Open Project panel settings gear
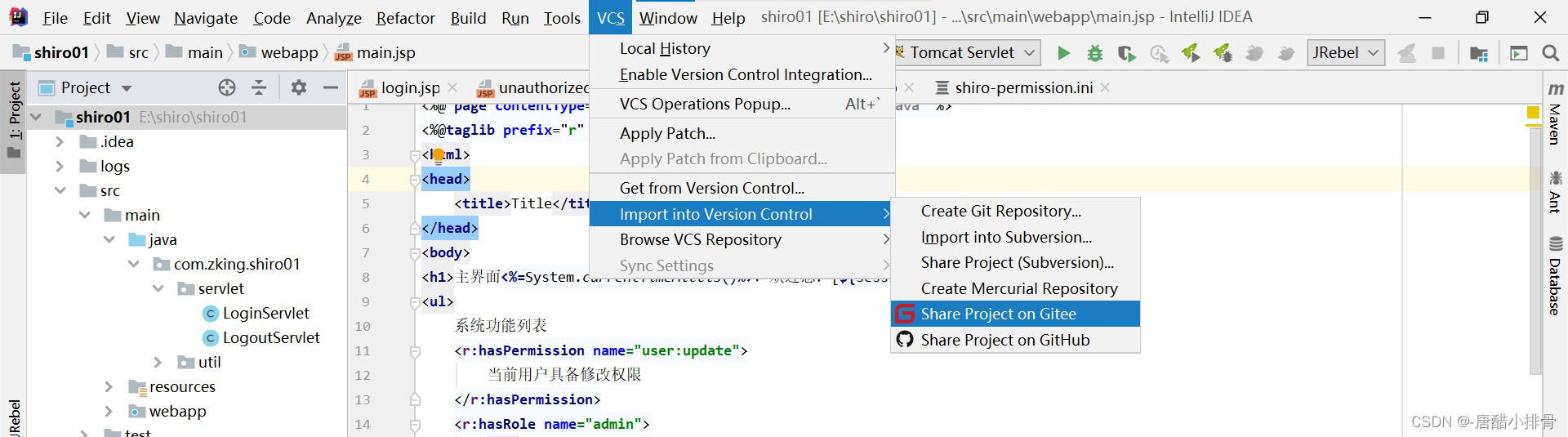This screenshot has height=437, width=1568. [x=299, y=87]
